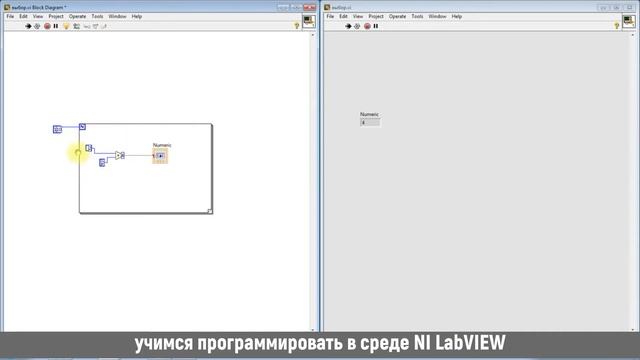The image size is (640, 360).
Task: Open Operate menu in front panel window
Action: click(x=397, y=16)
